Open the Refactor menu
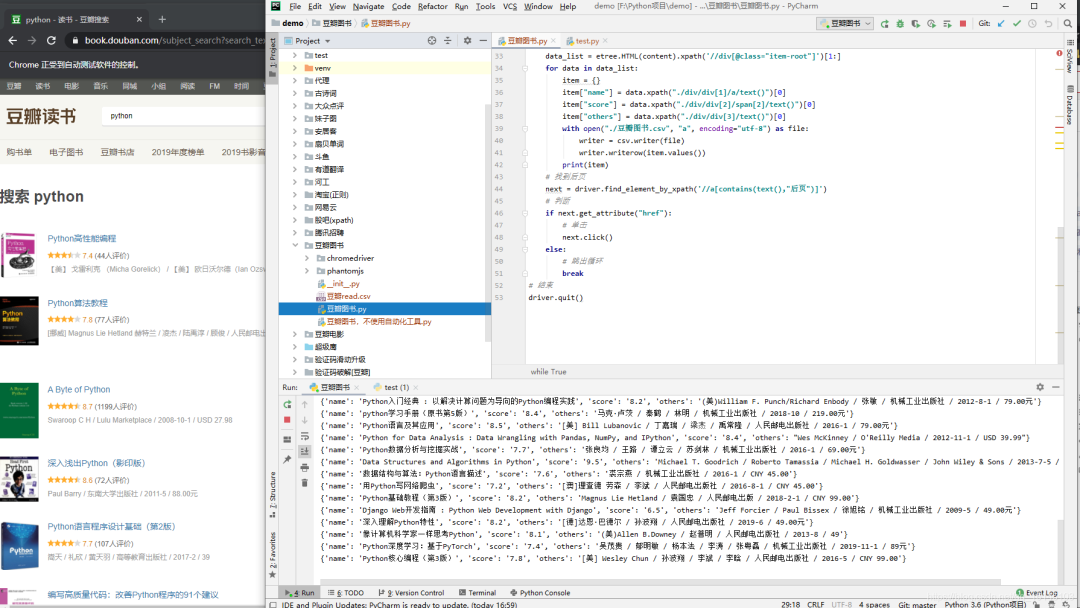Image resolution: width=1080 pixels, height=608 pixels. coord(432,6)
